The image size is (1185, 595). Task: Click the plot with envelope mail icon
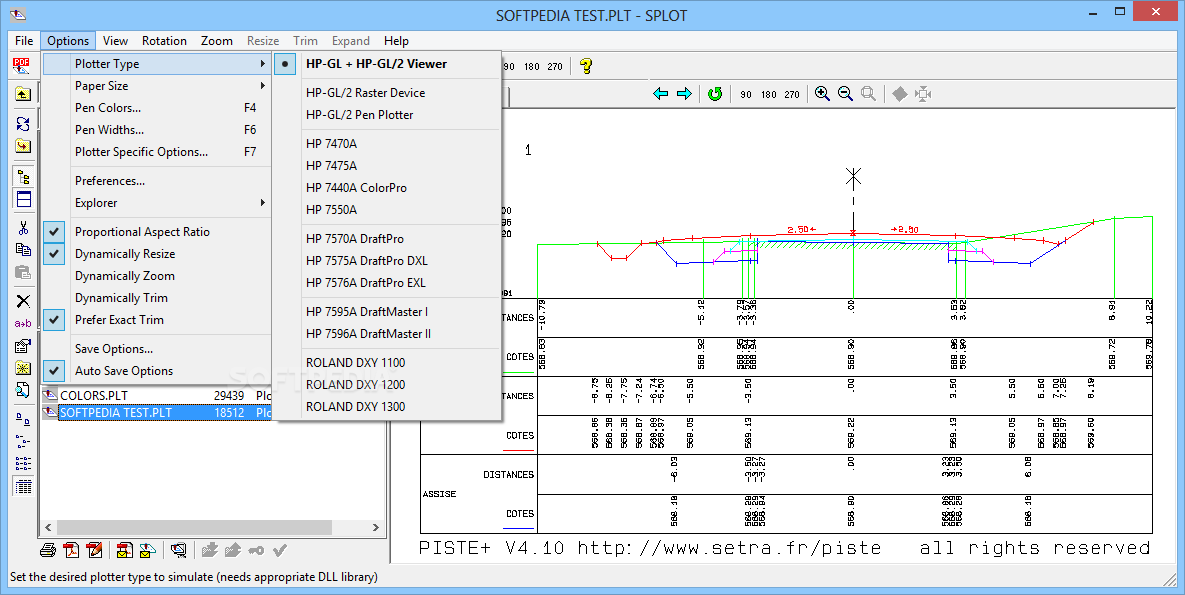click(147, 550)
